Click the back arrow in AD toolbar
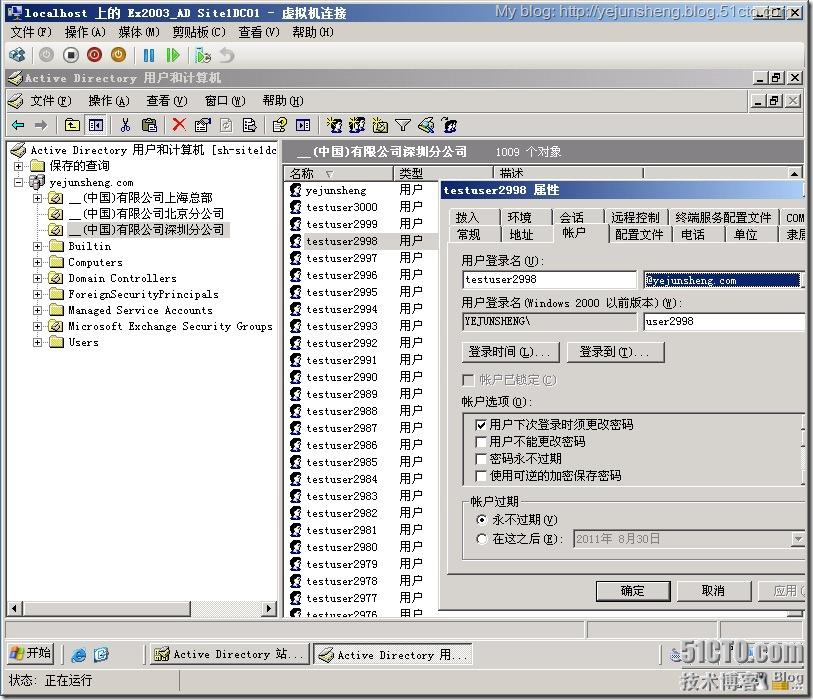Screen dimensions: 813x700 (x=18, y=125)
